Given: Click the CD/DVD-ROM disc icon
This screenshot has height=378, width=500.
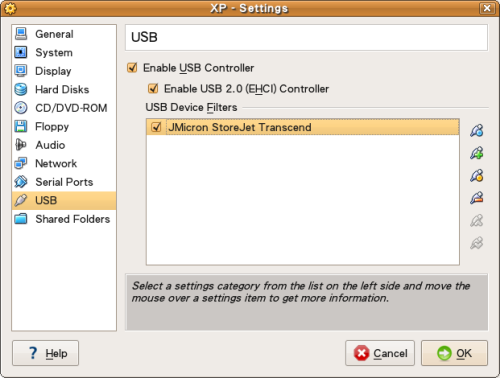Looking at the screenshot, I should [21, 108].
